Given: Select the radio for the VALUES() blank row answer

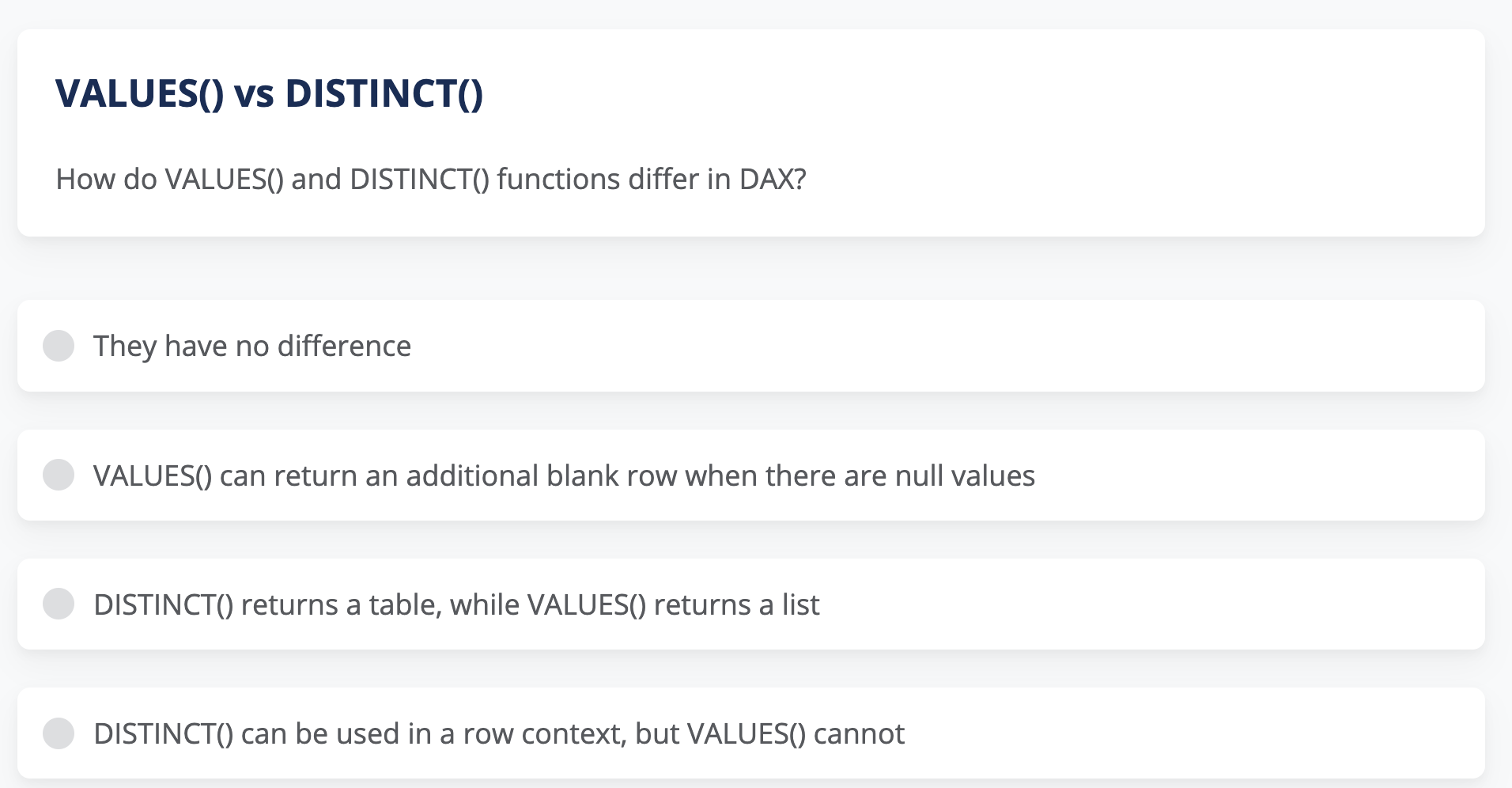Looking at the screenshot, I should (59, 475).
